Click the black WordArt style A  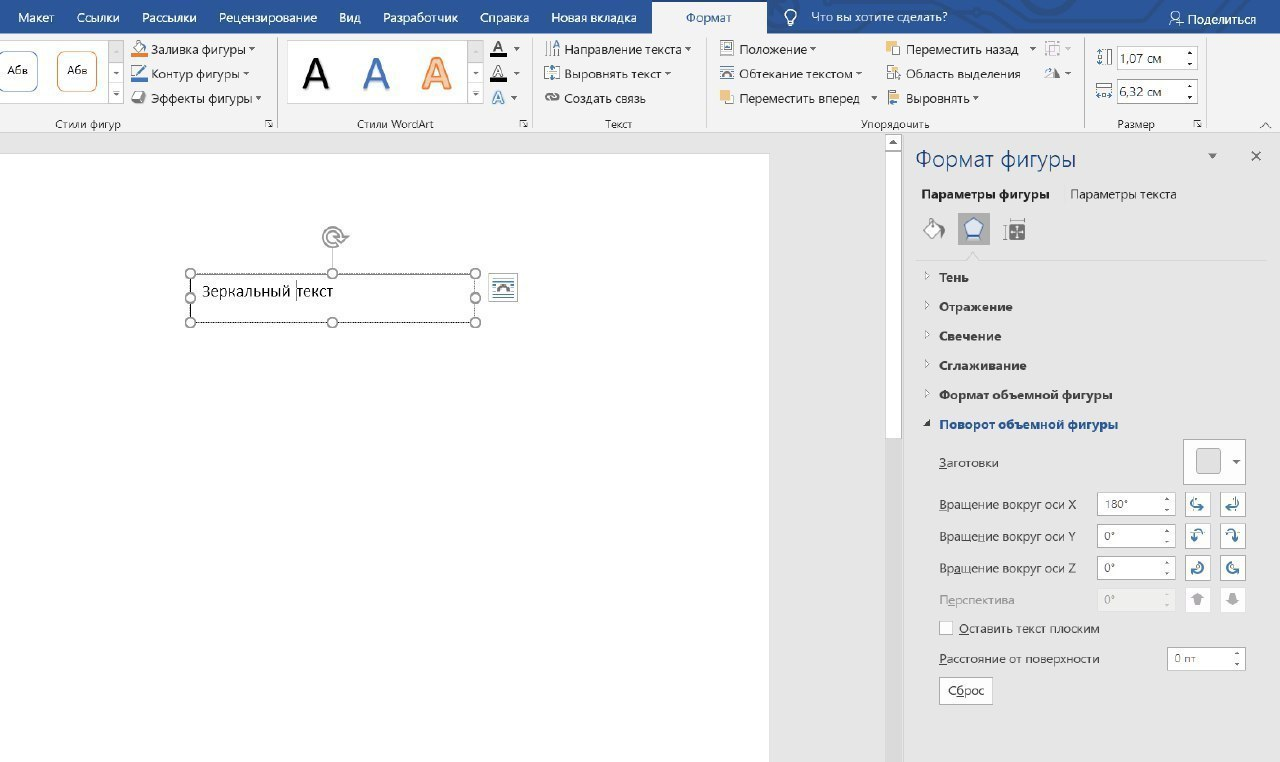click(316, 73)
